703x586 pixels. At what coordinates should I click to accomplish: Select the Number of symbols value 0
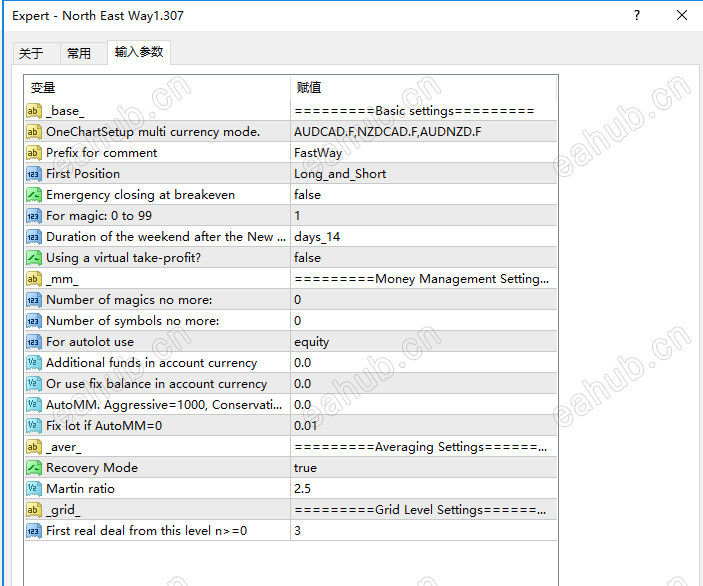(x=424, y=321)
